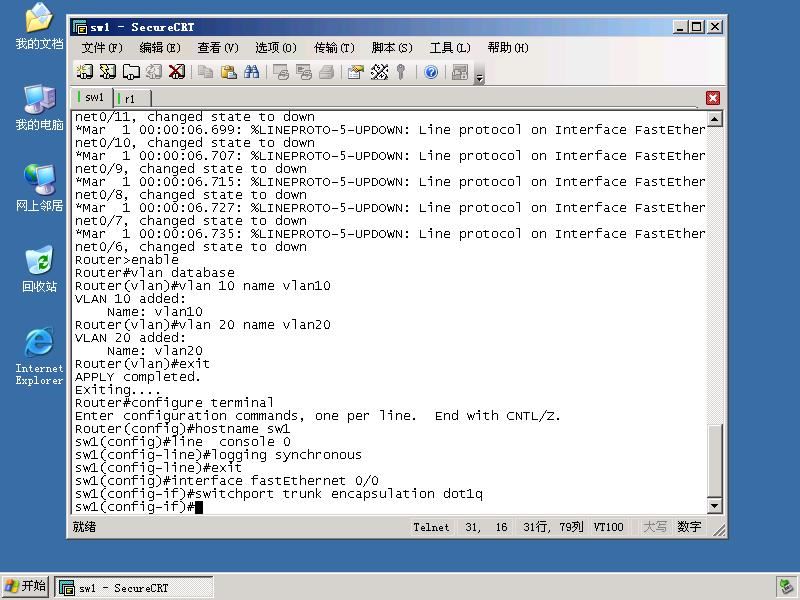Switch to the r1 session tab
The height and width of the screenshot is (600, 800).
132,98
